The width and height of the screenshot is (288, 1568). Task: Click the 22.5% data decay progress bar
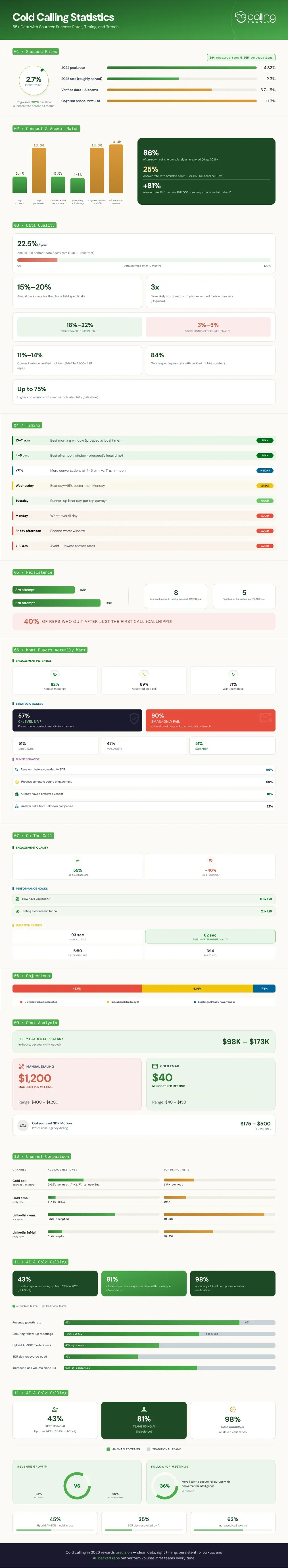(144, 260)
